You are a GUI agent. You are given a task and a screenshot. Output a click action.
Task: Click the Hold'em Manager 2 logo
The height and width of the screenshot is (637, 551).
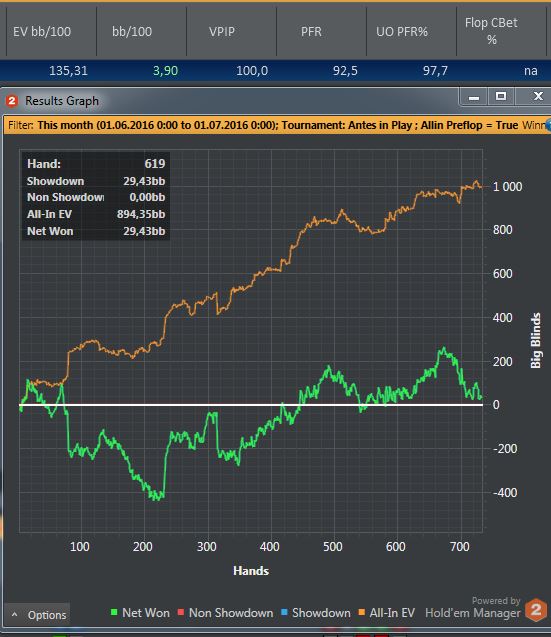tap(536, 610)
